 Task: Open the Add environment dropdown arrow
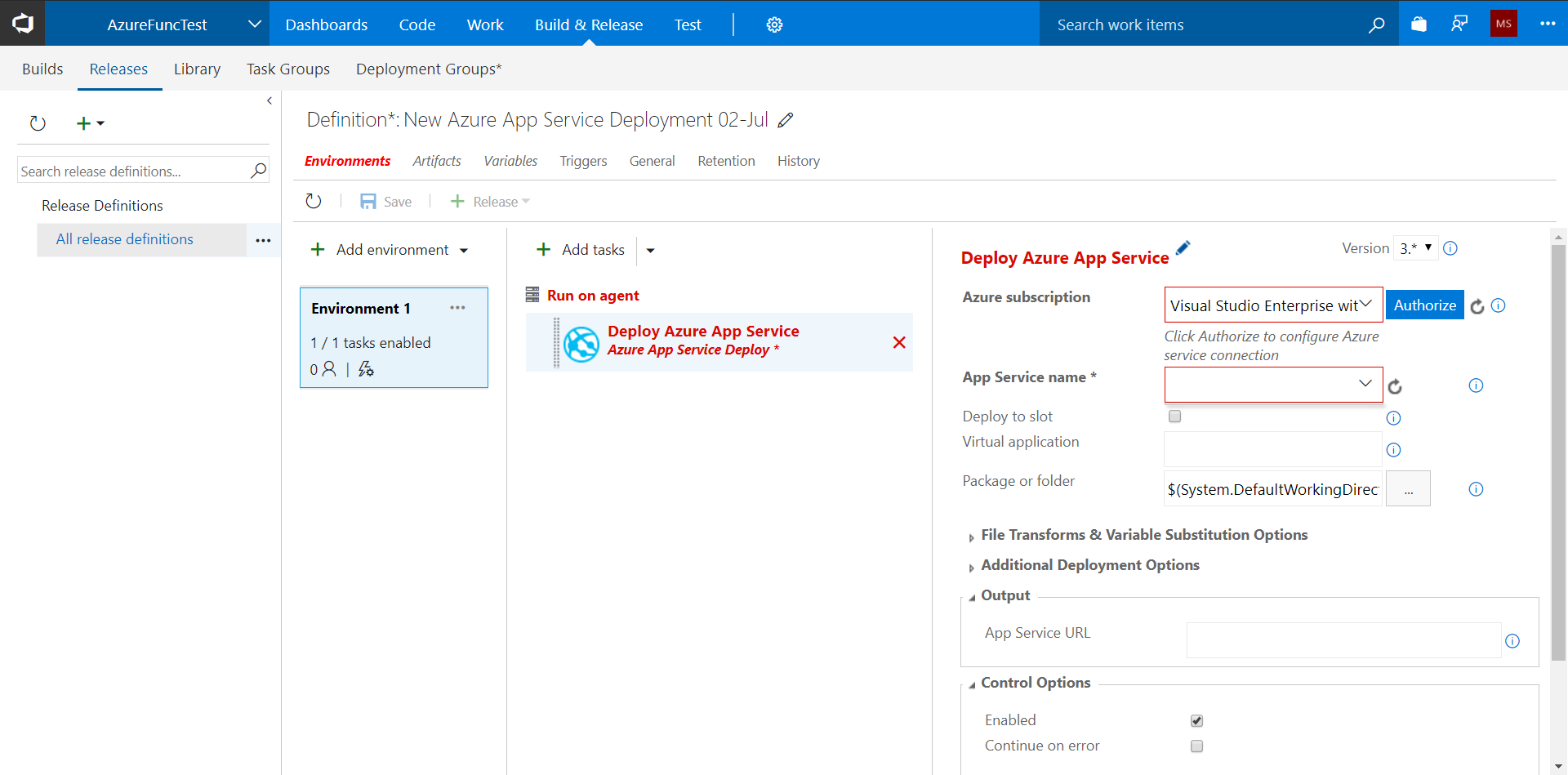coord(464,251)
